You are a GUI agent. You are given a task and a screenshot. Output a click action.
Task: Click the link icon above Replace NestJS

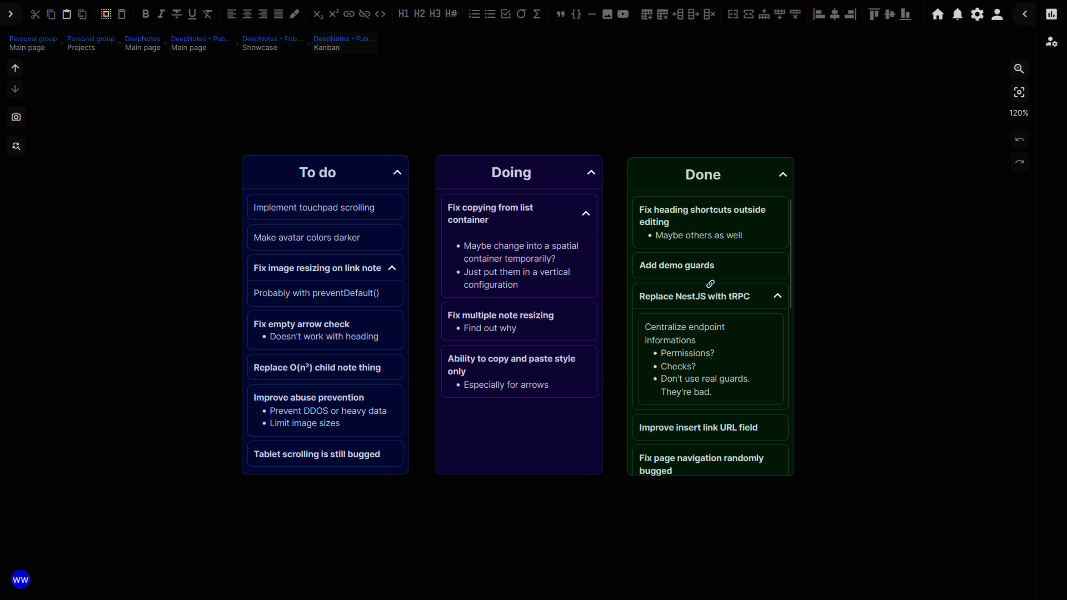click(710, 284)
